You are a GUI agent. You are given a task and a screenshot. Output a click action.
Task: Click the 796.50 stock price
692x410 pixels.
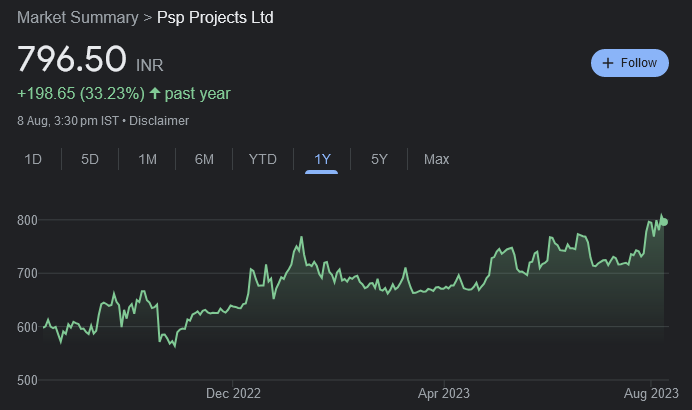pos(71,58)
